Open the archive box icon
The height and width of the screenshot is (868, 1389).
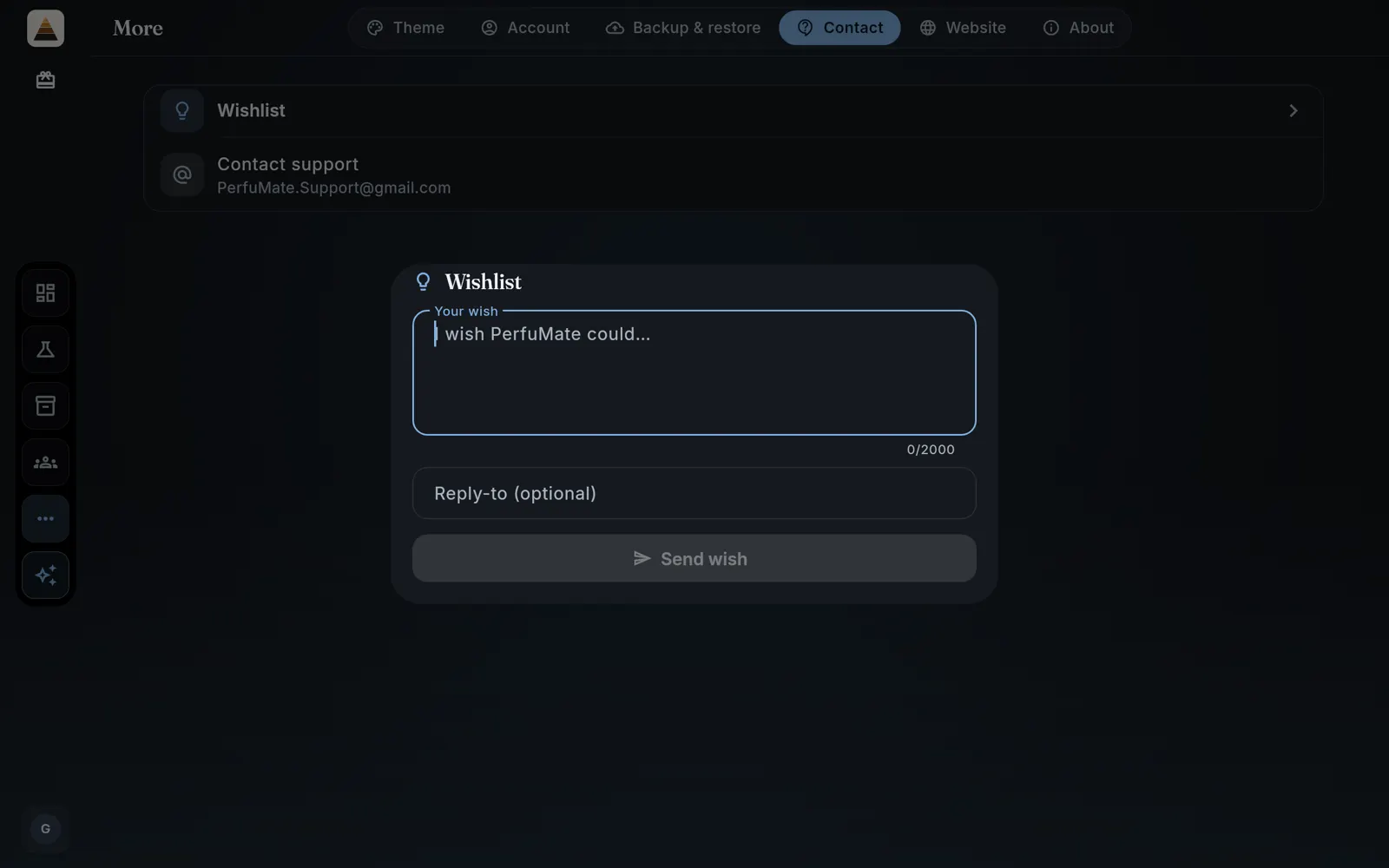point(45,405)
